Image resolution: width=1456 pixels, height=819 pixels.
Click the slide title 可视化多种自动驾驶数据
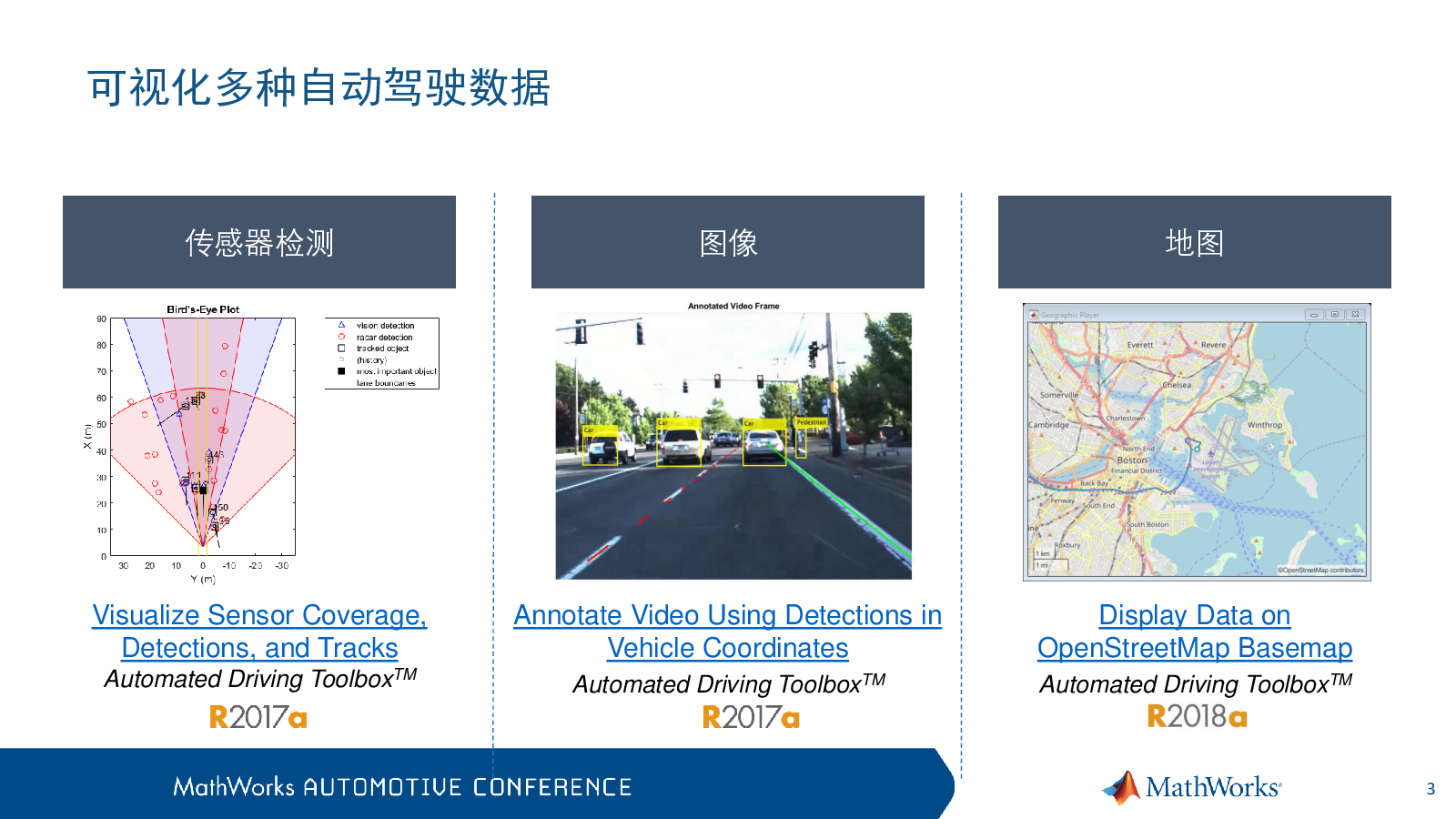pos(318,88)
